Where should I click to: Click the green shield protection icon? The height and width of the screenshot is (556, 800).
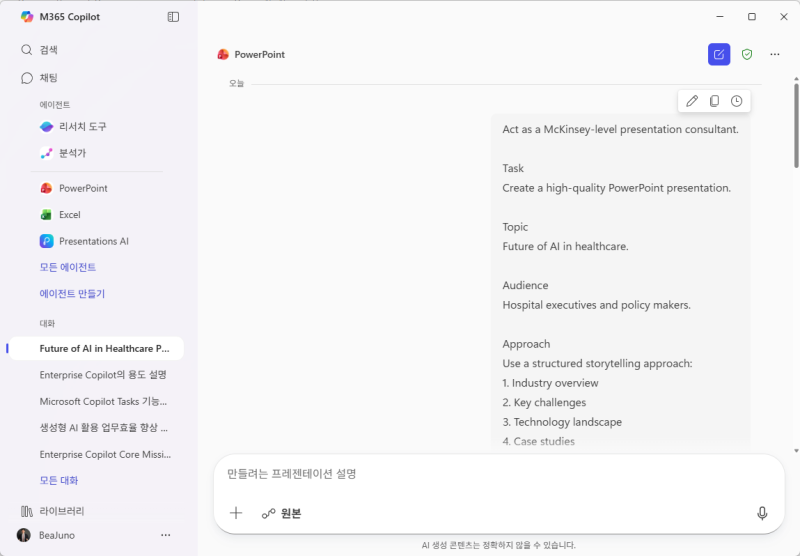click(747, 54)
